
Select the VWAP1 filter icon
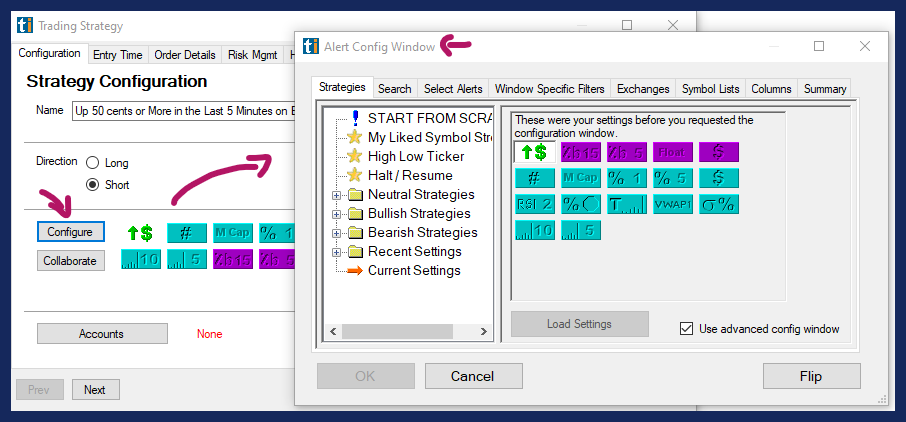tap(672, 205)
